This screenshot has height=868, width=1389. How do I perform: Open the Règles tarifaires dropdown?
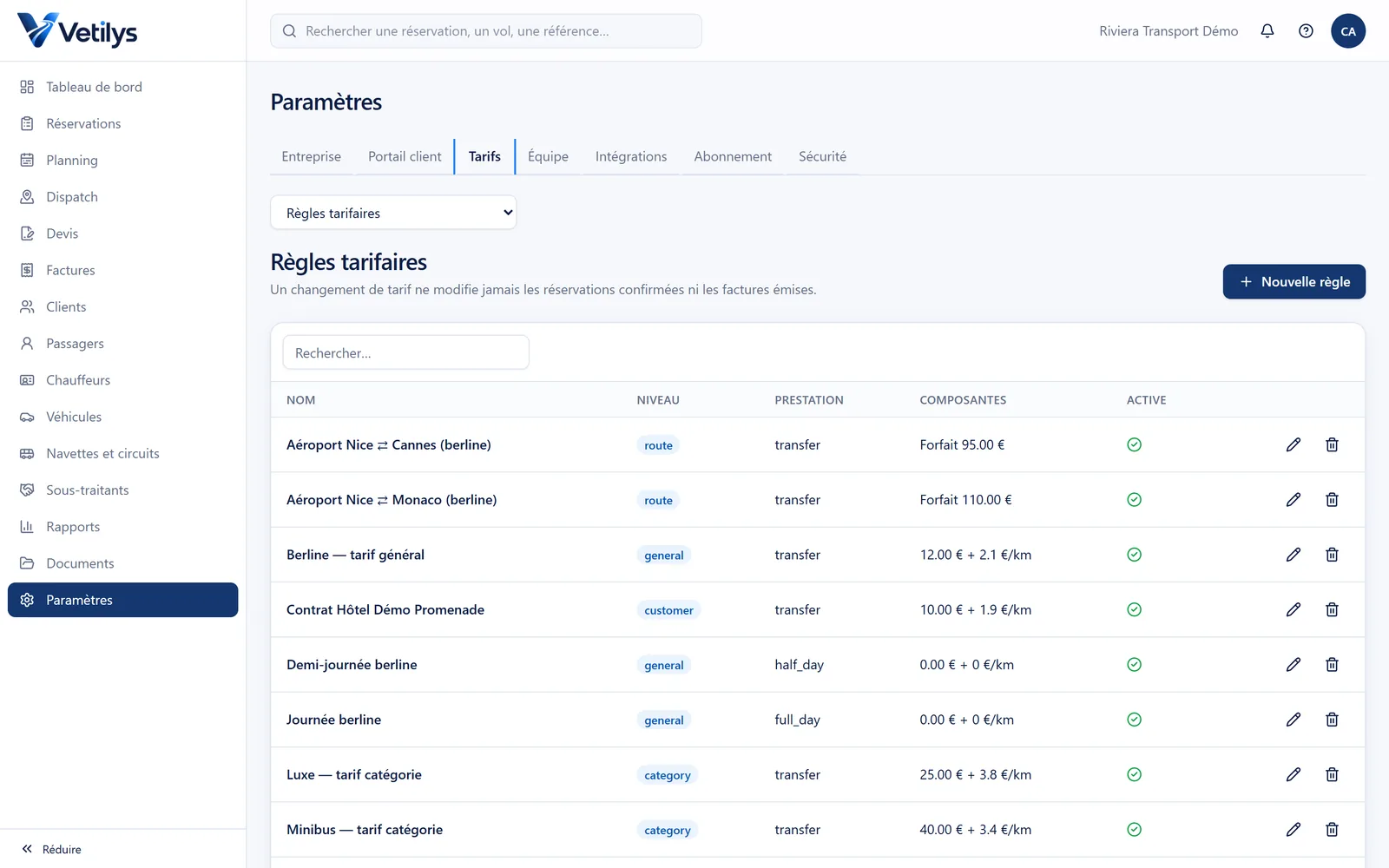(393, 213)
